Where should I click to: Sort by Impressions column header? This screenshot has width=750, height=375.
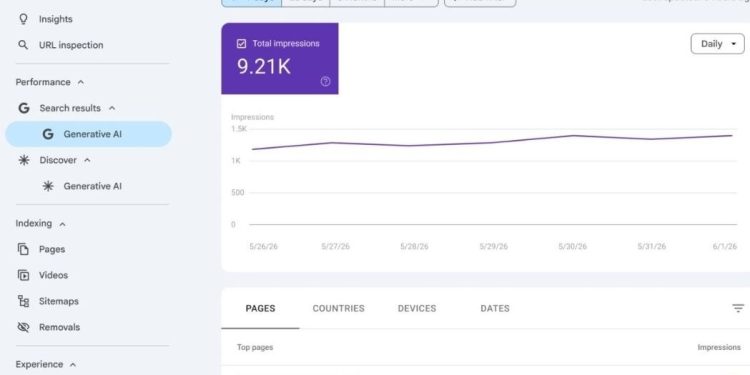click(x=719, y=347)
